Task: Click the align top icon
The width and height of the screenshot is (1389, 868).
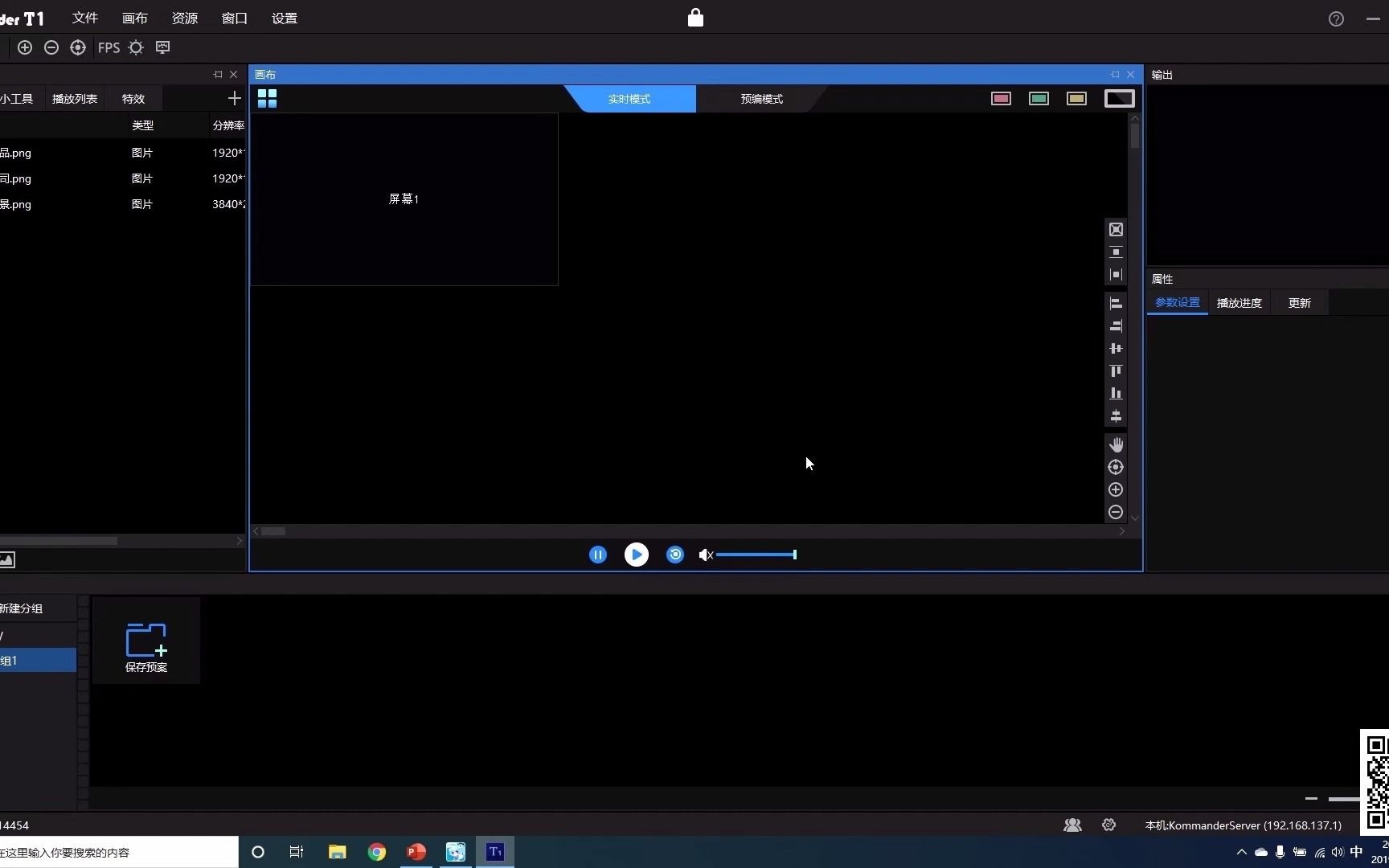Action: (x=1116, y=371)
